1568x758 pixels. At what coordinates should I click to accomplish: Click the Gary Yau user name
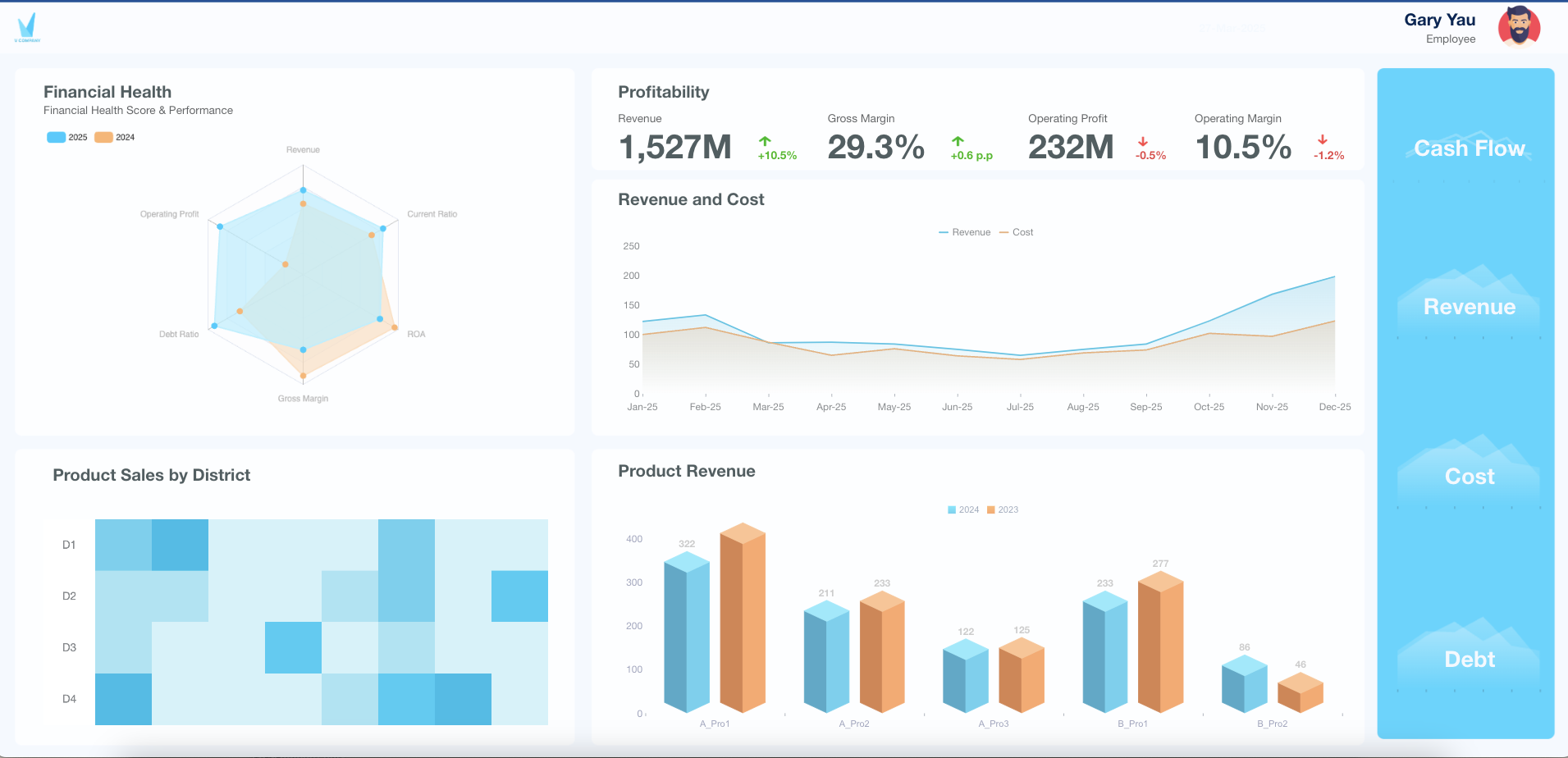click(x=1439, y=21)
